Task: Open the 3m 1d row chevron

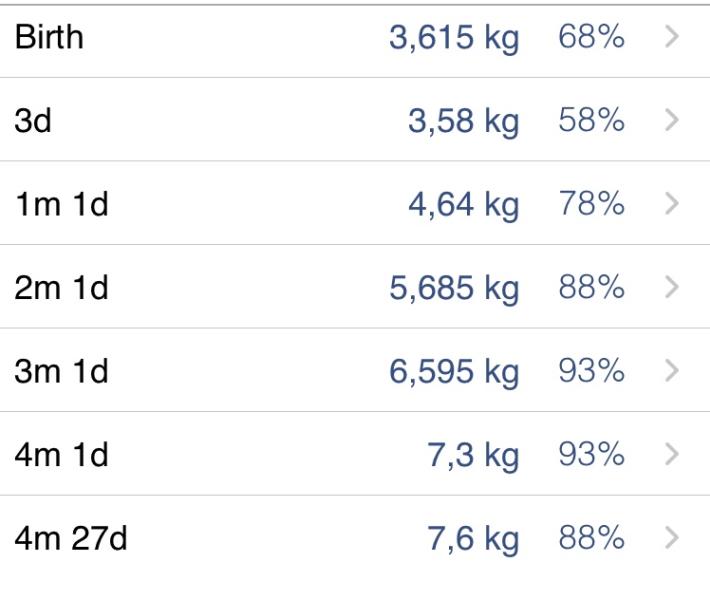Action: [x=672, y=371]
